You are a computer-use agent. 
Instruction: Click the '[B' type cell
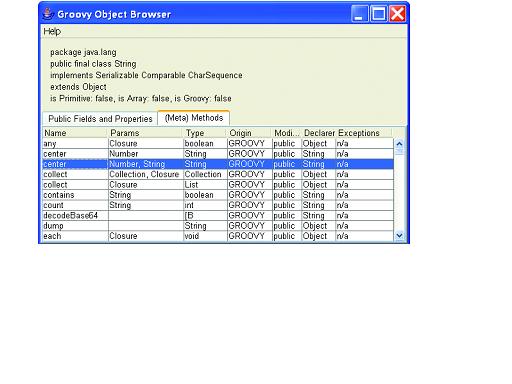click(205, 216)
